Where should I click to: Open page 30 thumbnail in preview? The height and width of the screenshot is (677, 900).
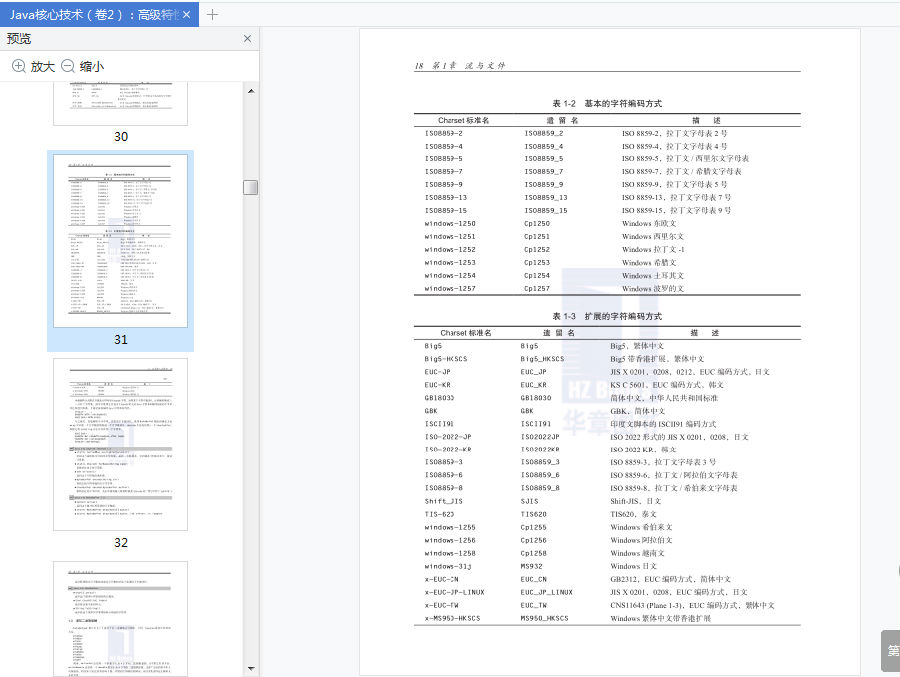point(121,103)
